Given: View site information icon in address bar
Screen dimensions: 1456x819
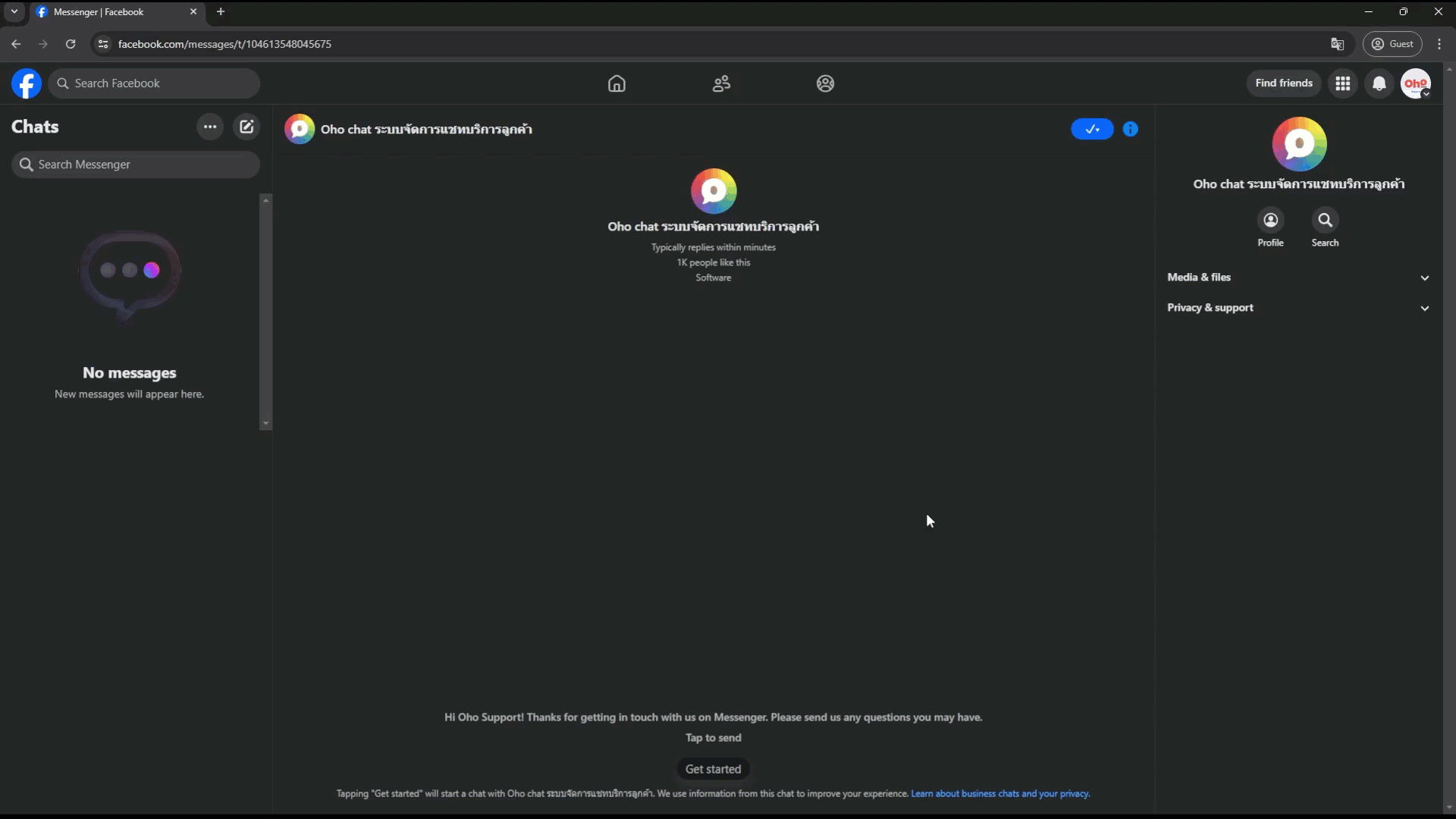Looking at the screenshot, I should 103,44.
